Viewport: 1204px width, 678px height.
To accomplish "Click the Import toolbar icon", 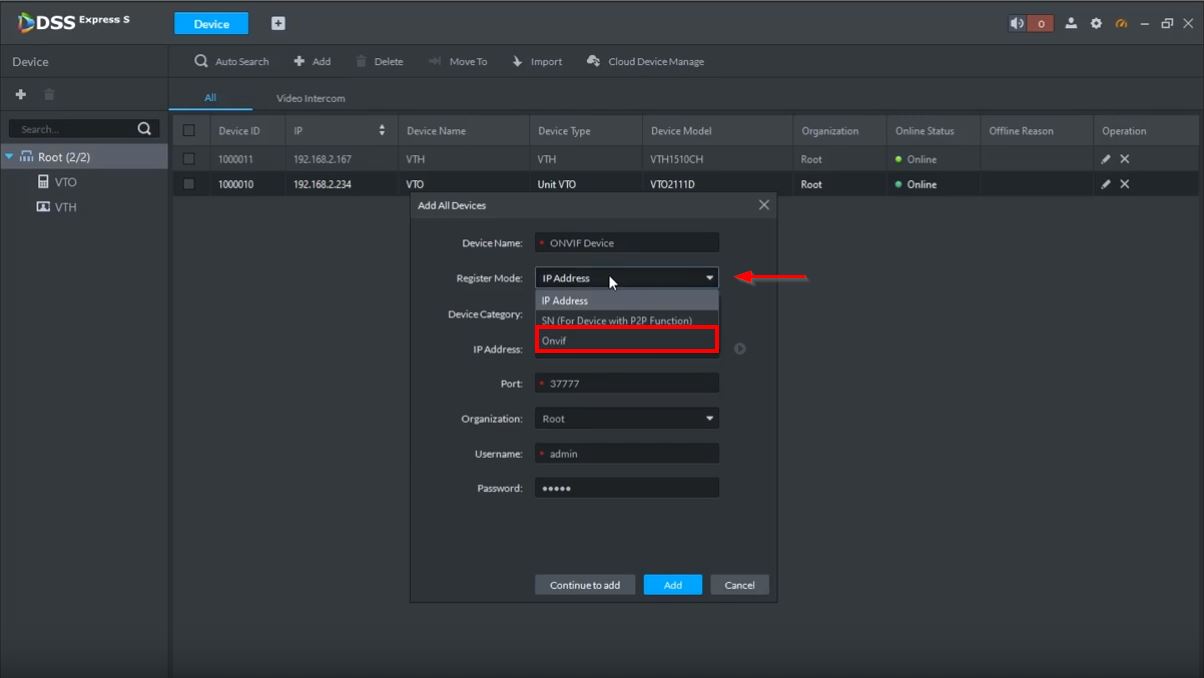I will click(x=518, y=61).
